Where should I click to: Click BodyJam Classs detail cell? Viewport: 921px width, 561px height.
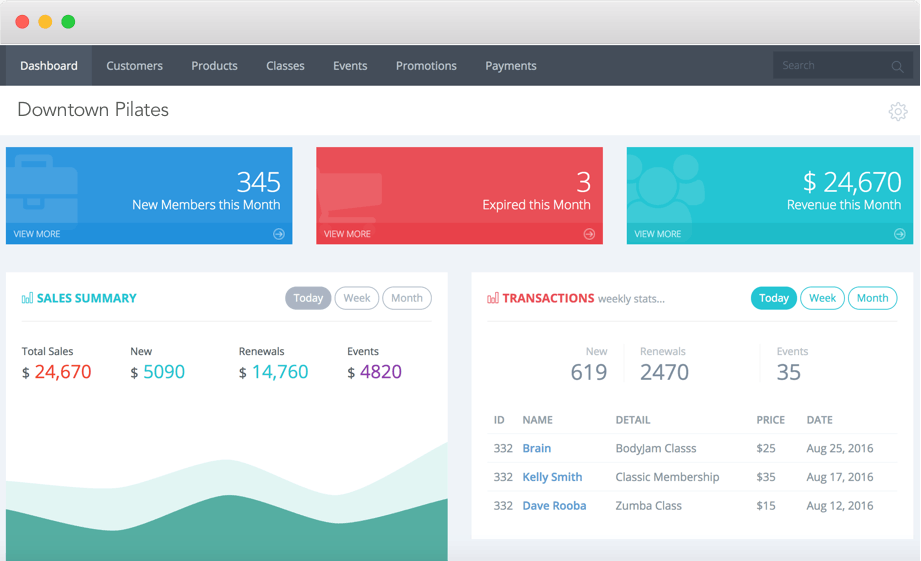(656, 448)
